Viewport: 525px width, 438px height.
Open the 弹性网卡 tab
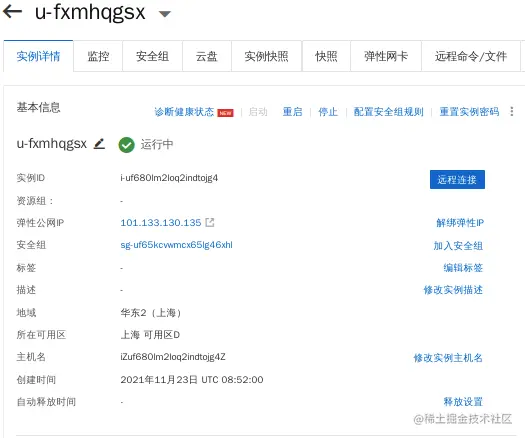click(x=386, y=56)
